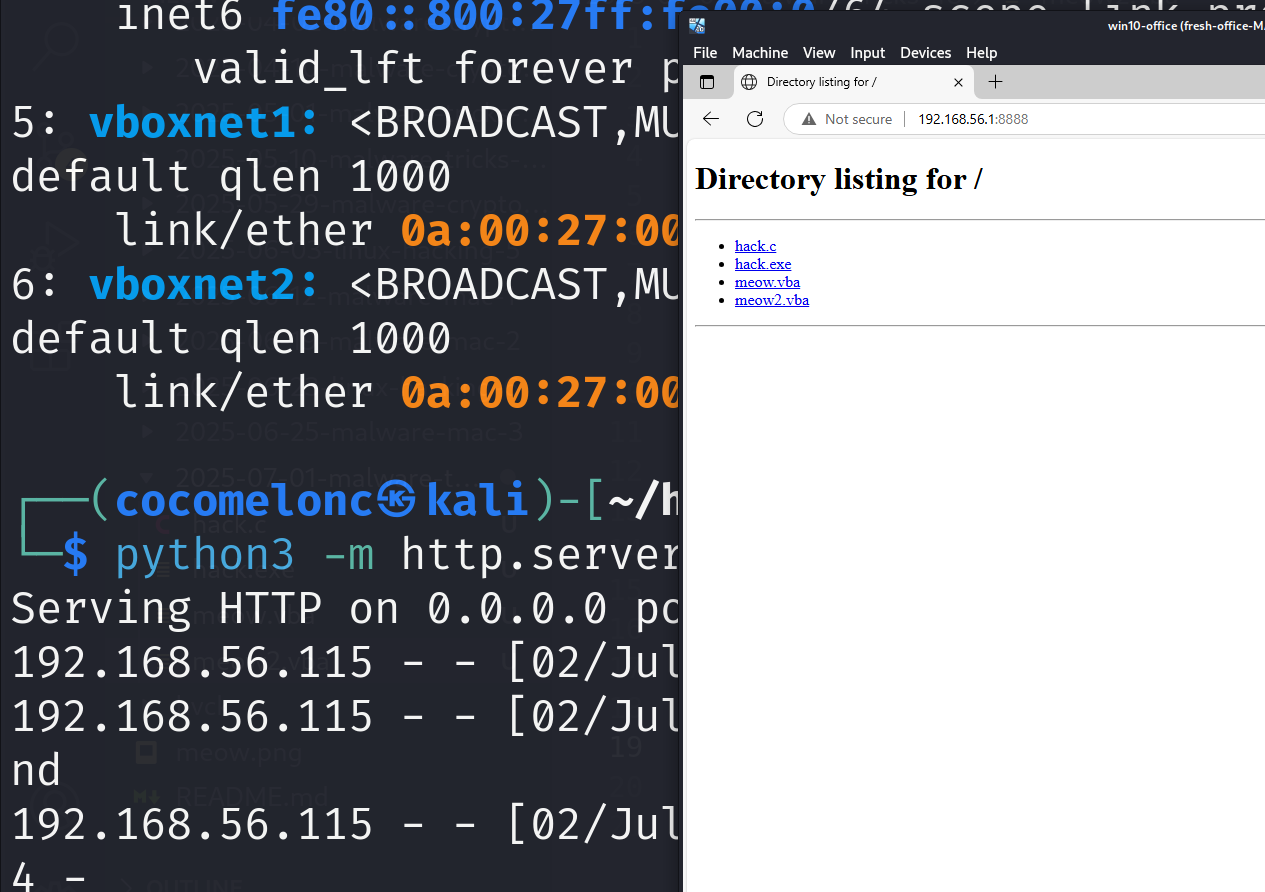Open the Input menu in VirtualBox

pos(868,53)
